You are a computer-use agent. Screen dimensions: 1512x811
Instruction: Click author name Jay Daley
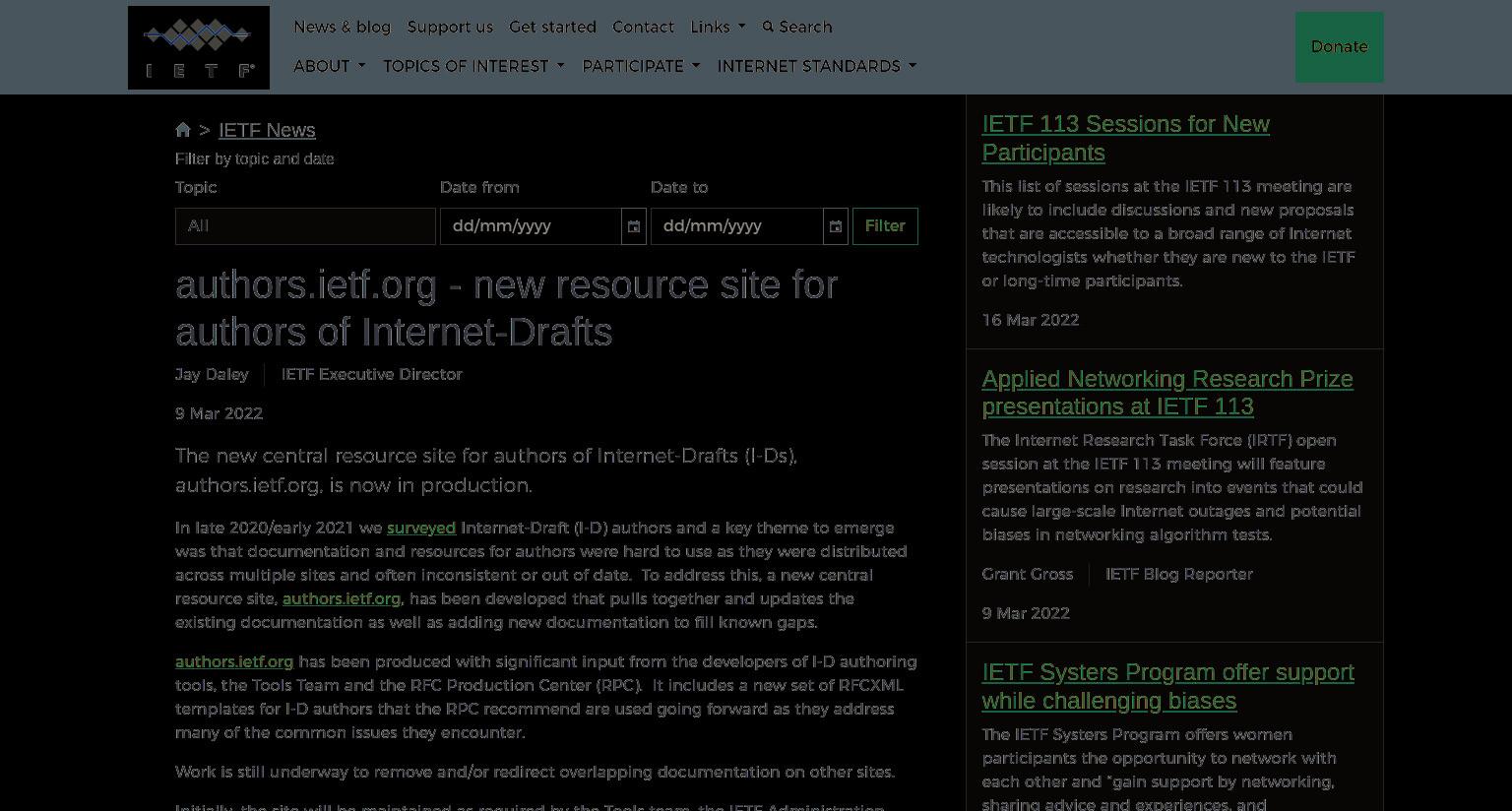coord(212,374)
